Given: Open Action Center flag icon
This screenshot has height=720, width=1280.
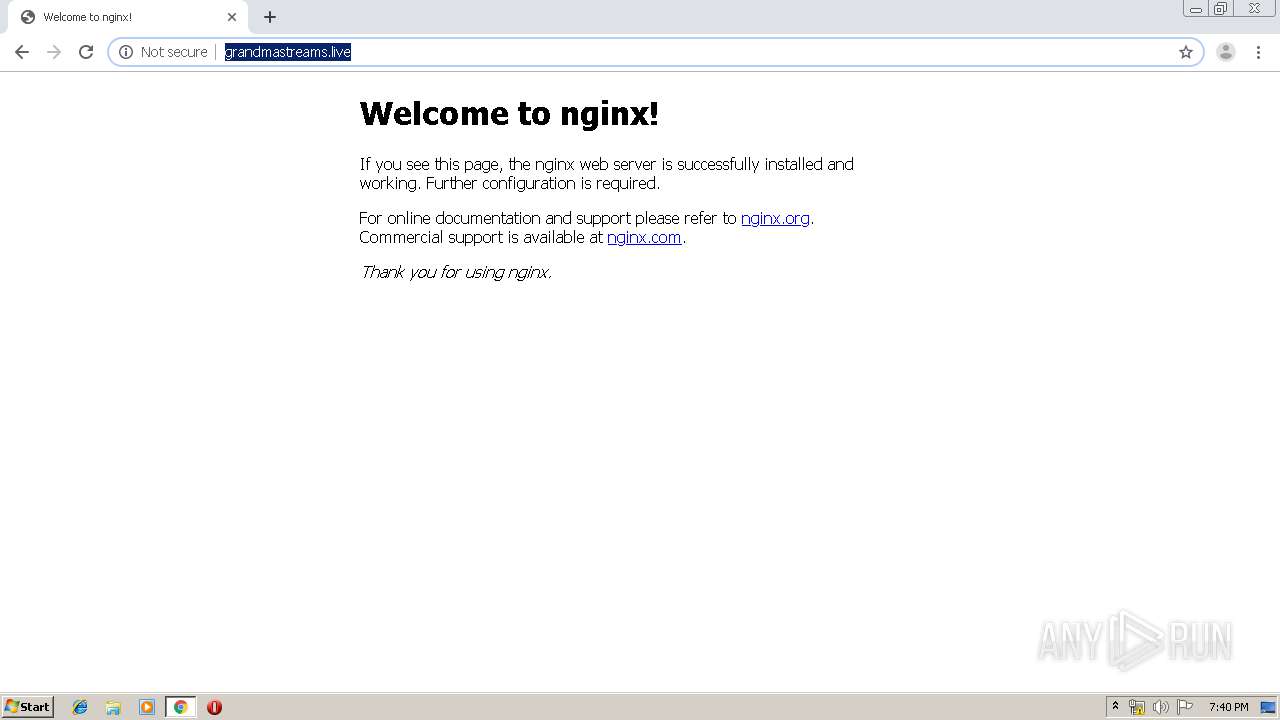Looking at the screenshot, I should [x=1185, y=707].
